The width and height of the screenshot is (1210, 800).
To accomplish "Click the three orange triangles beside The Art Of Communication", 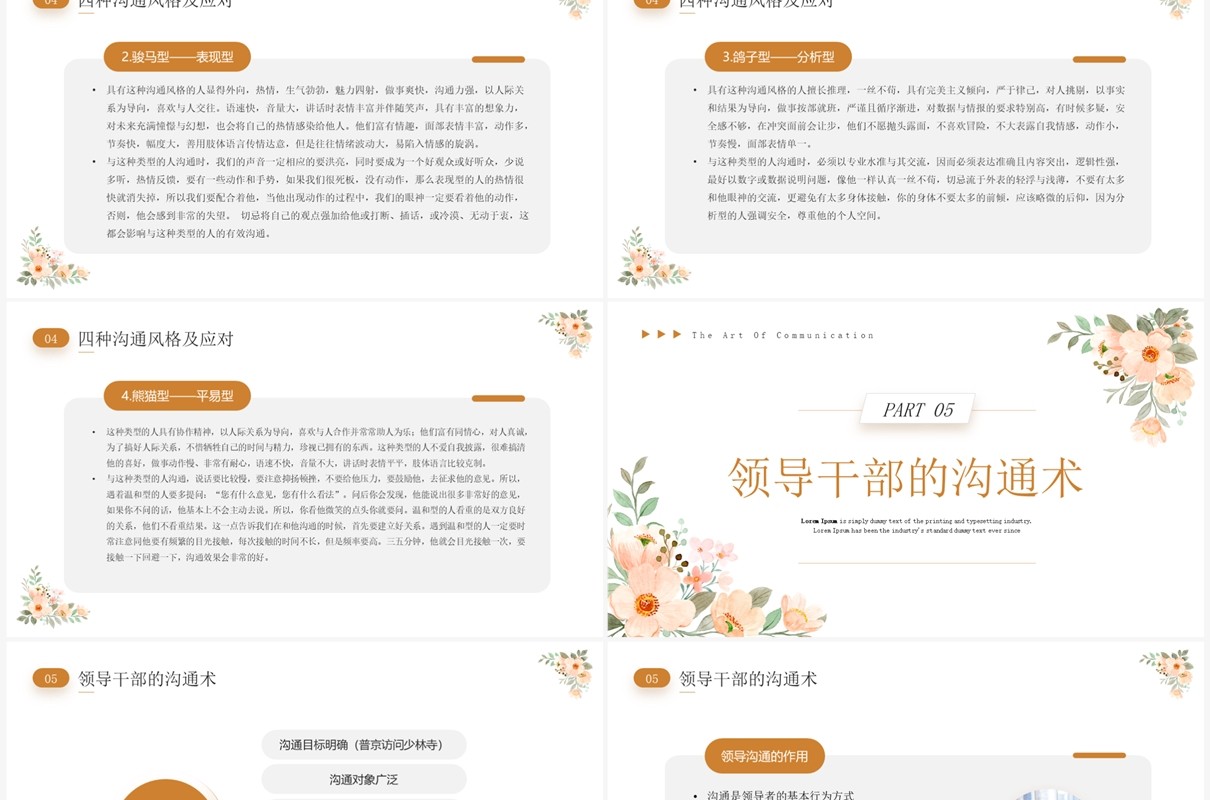I will (662, 335).
